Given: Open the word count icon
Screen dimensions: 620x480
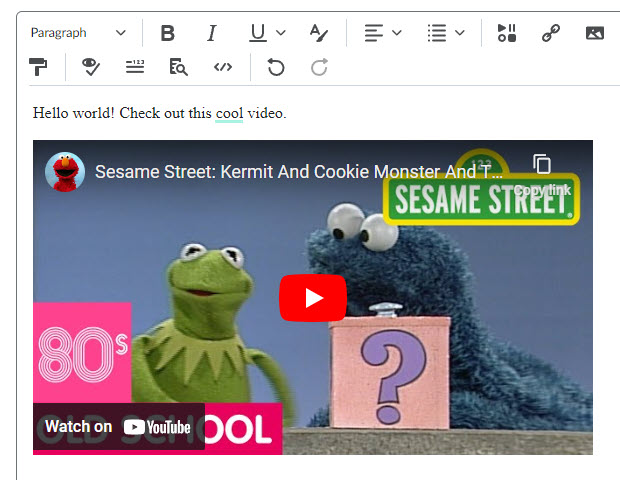Looking at the screenshot, I should [135, 67].
